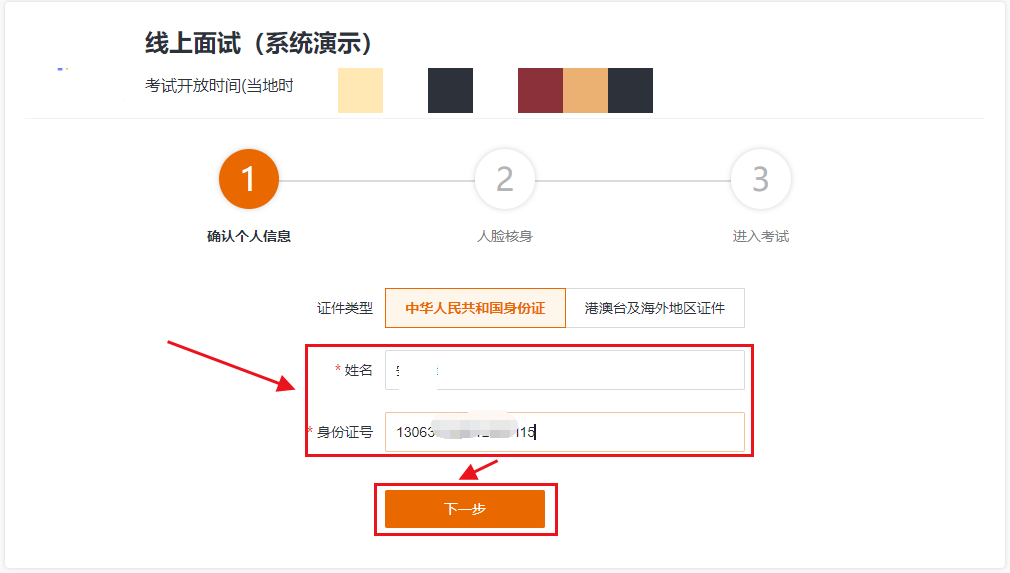This screenshot has height=573, width=1010.
Task: Click the 下一步 next button
Action: pyautogui.click(x=465, y=509)
